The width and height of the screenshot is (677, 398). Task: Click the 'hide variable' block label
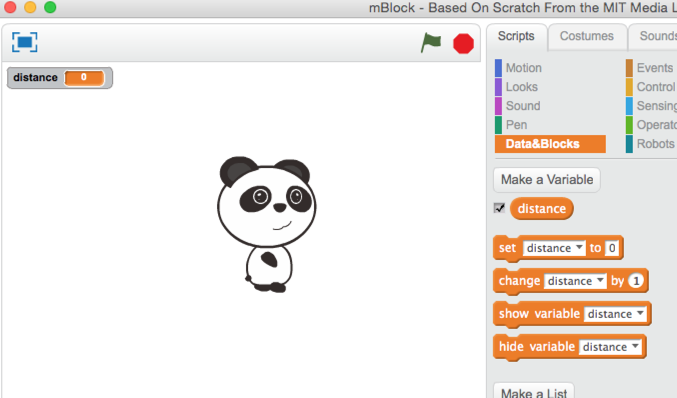[x=537, y=347]
